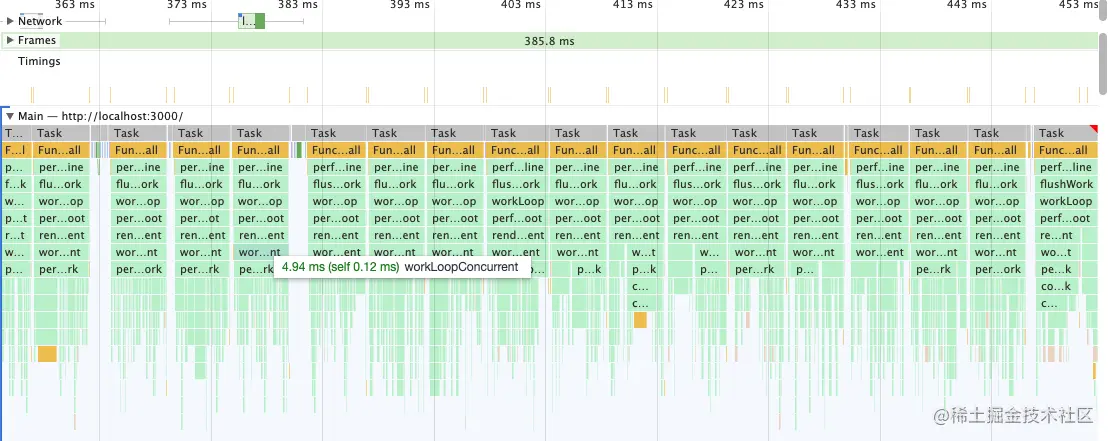Click the 383 ms ruler label
Viewport: 1109px width, 441px height.
pos(298,5)
